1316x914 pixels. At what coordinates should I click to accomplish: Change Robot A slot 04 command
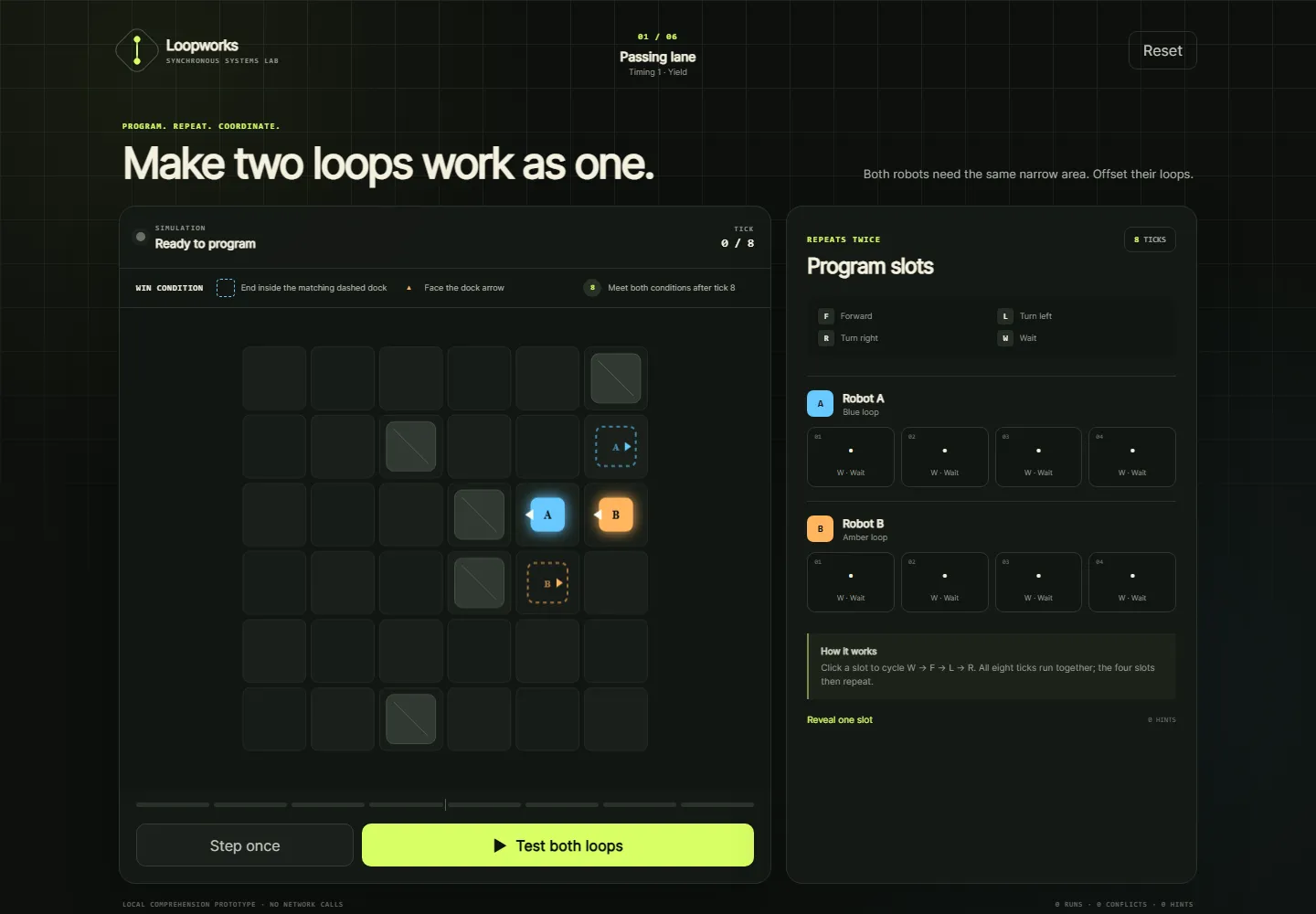(1132, 457)
